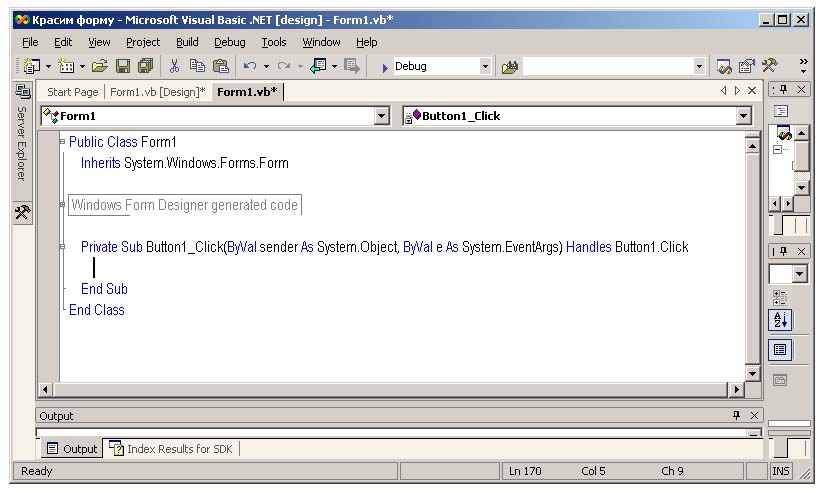Open the Find combo box dropdown arrow
This screenshot has width=821, height=493.
tap(699, 66)
